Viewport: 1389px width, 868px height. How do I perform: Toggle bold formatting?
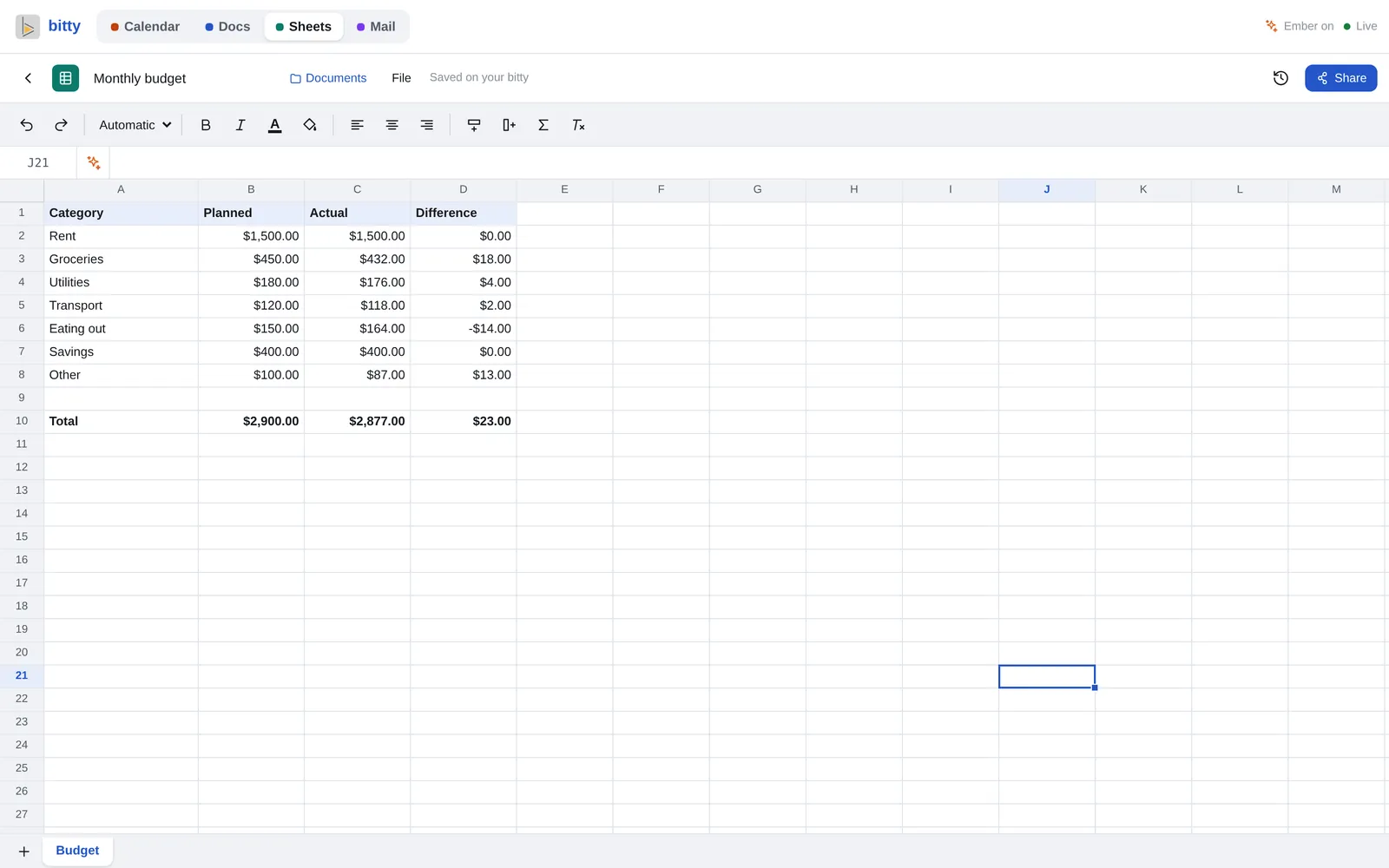pyautogui.click(x=206, y=125)
